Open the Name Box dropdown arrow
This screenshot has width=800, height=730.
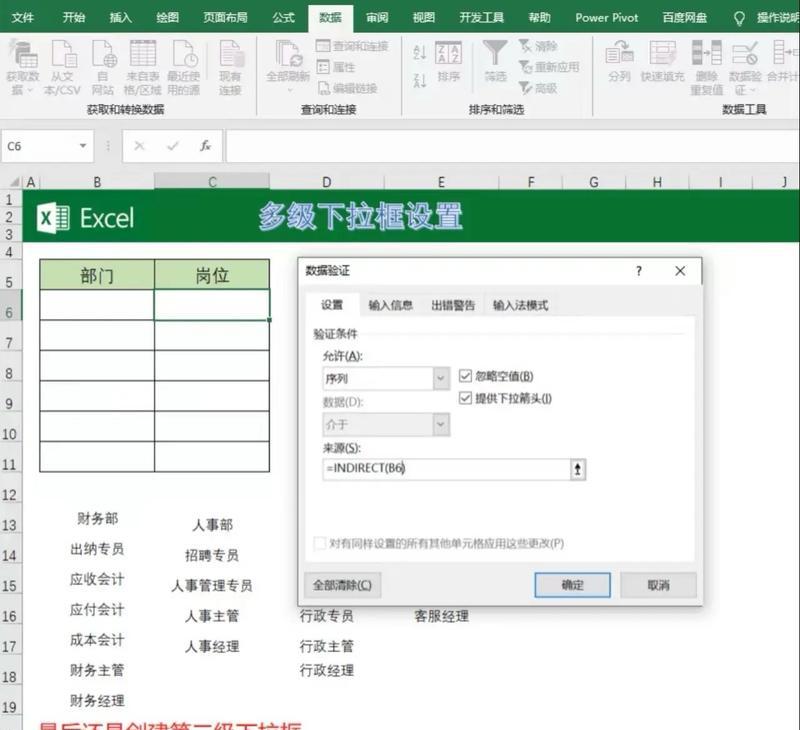pos(83,146)
